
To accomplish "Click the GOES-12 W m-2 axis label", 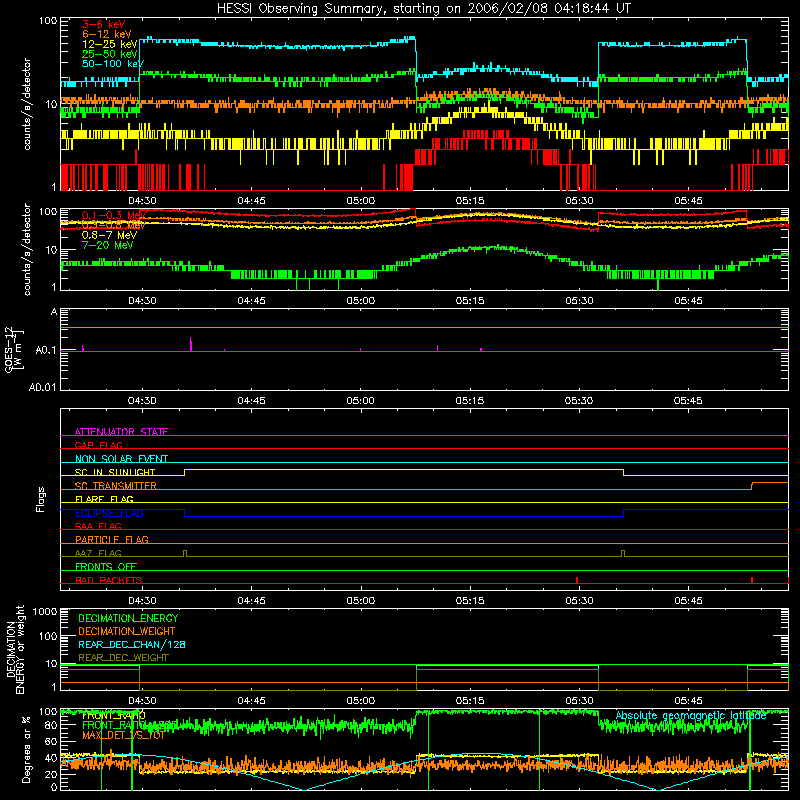I will (x=14, y=349).
